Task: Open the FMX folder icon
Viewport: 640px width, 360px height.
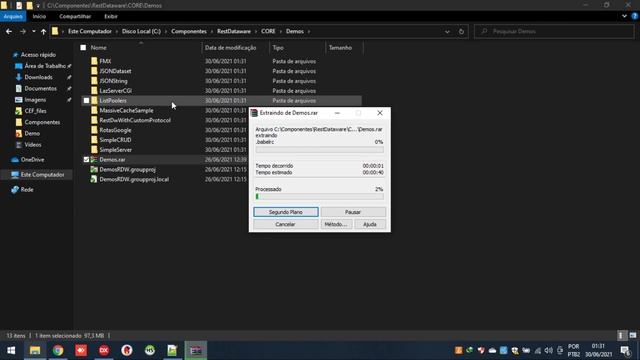Action: 94,61
